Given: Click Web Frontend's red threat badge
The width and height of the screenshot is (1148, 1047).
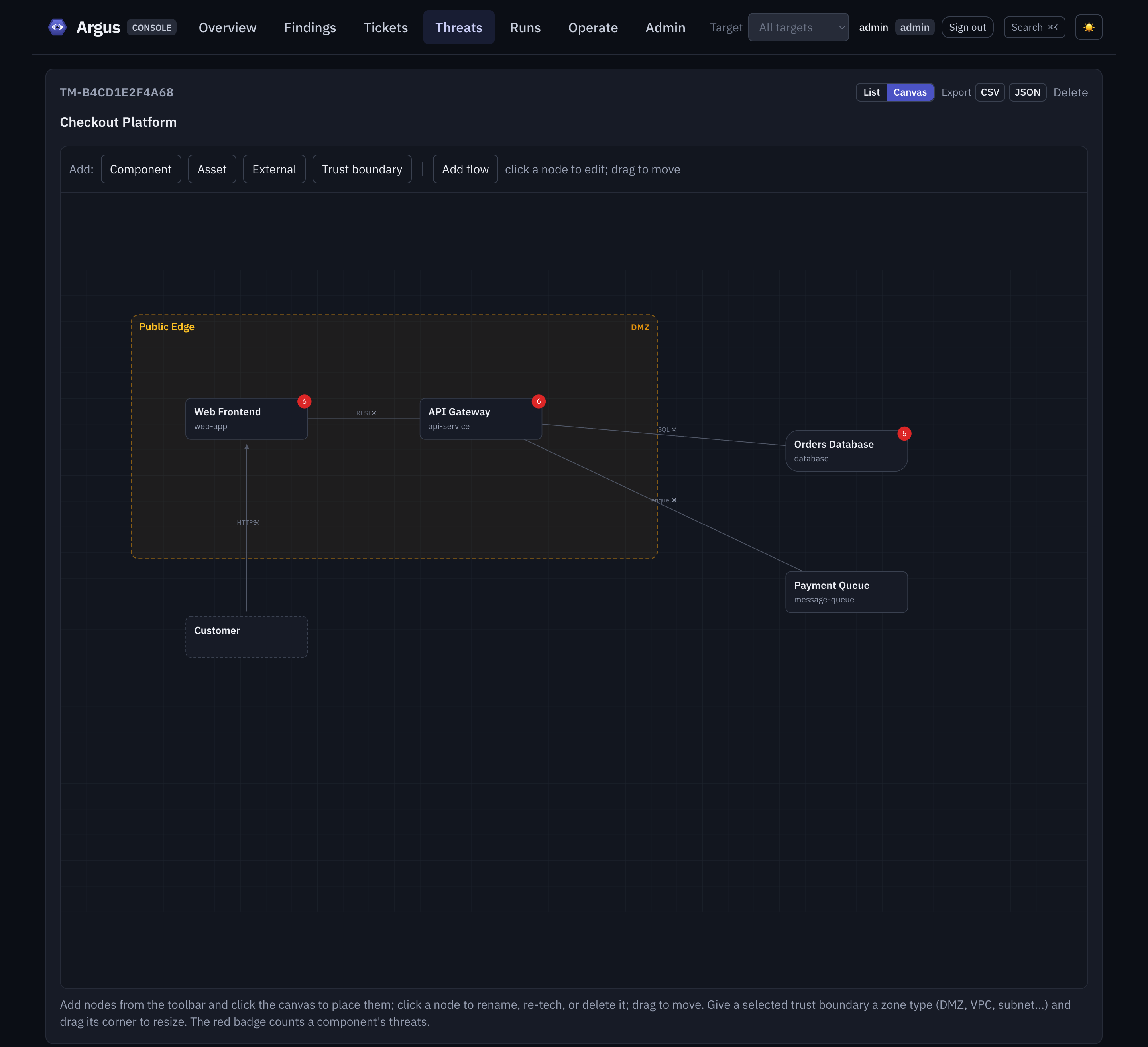Looking at the screenshot, I should (x=304, y=401).
